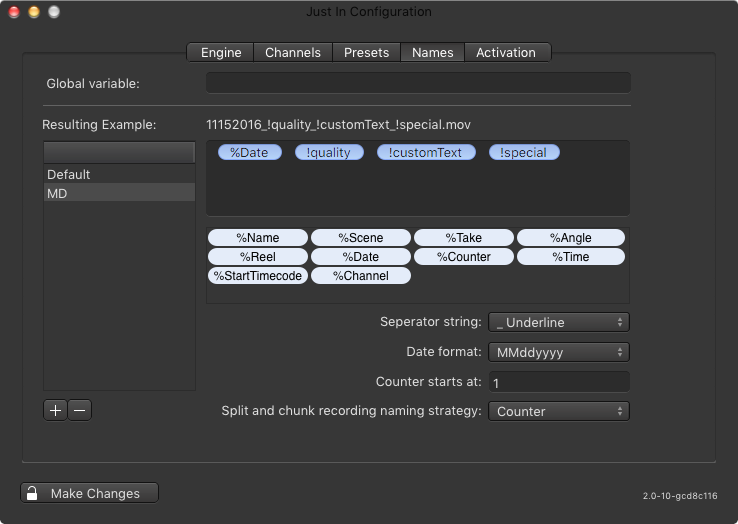Switch to the Engine tab
The image size is (738, 524).
pos(221,52)
